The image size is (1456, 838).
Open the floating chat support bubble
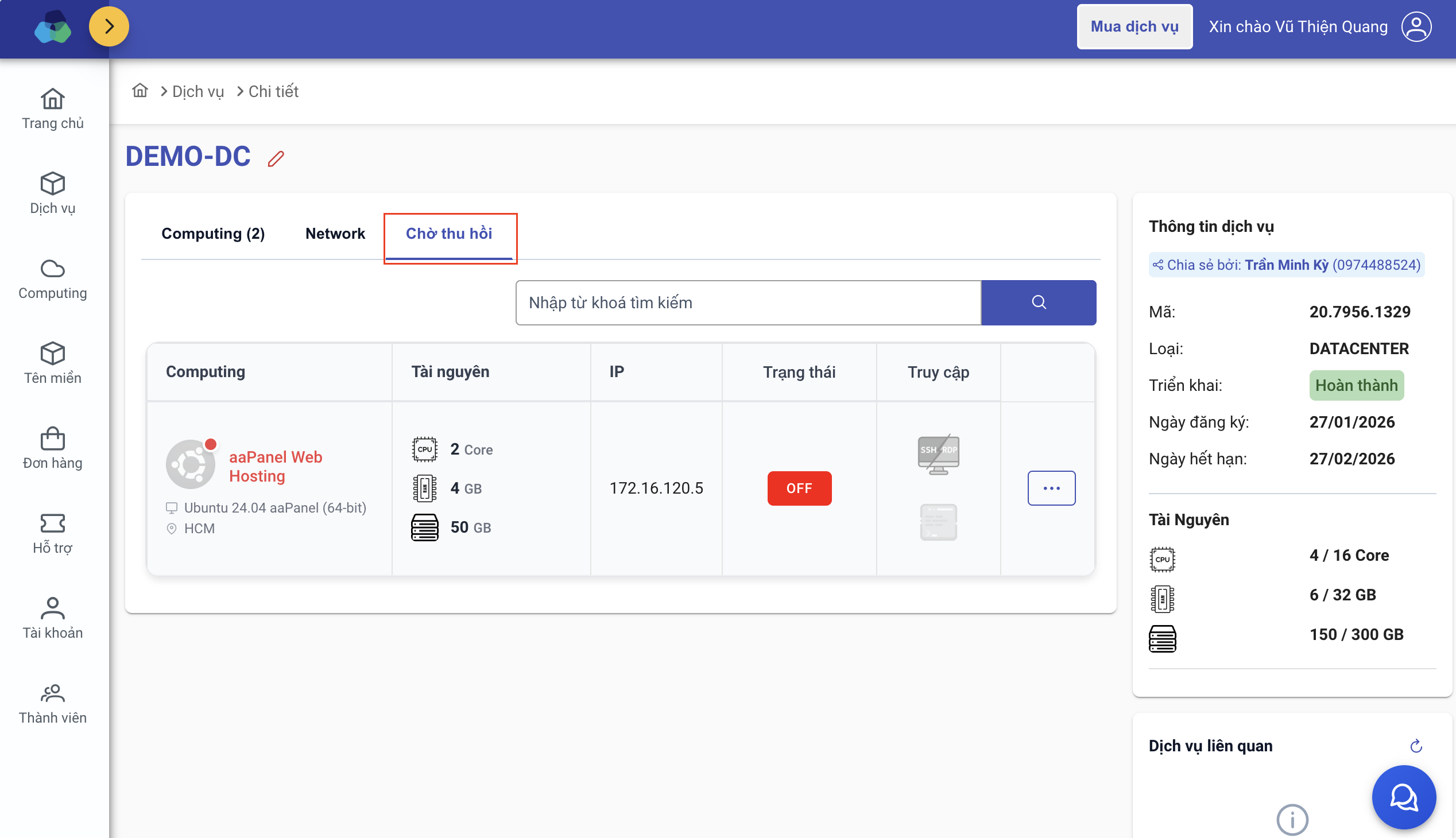tap(1403, 797)
